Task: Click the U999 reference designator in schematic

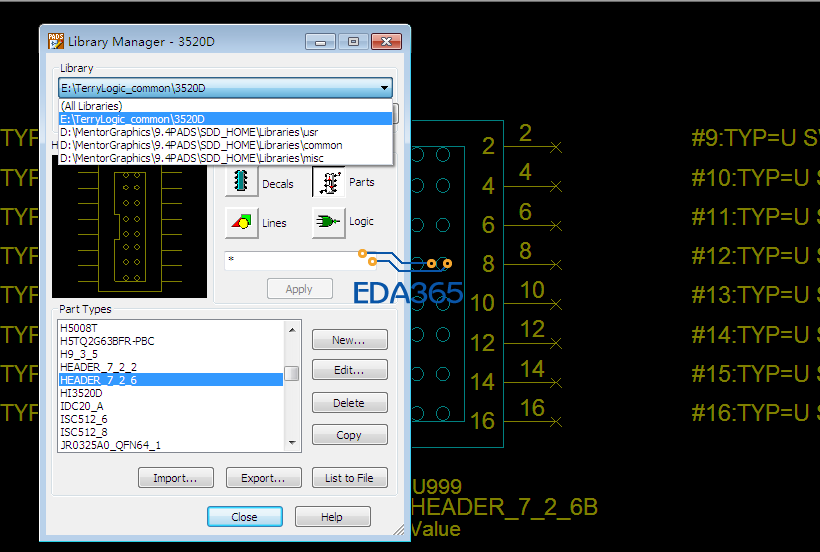Action: click(437, 487)
